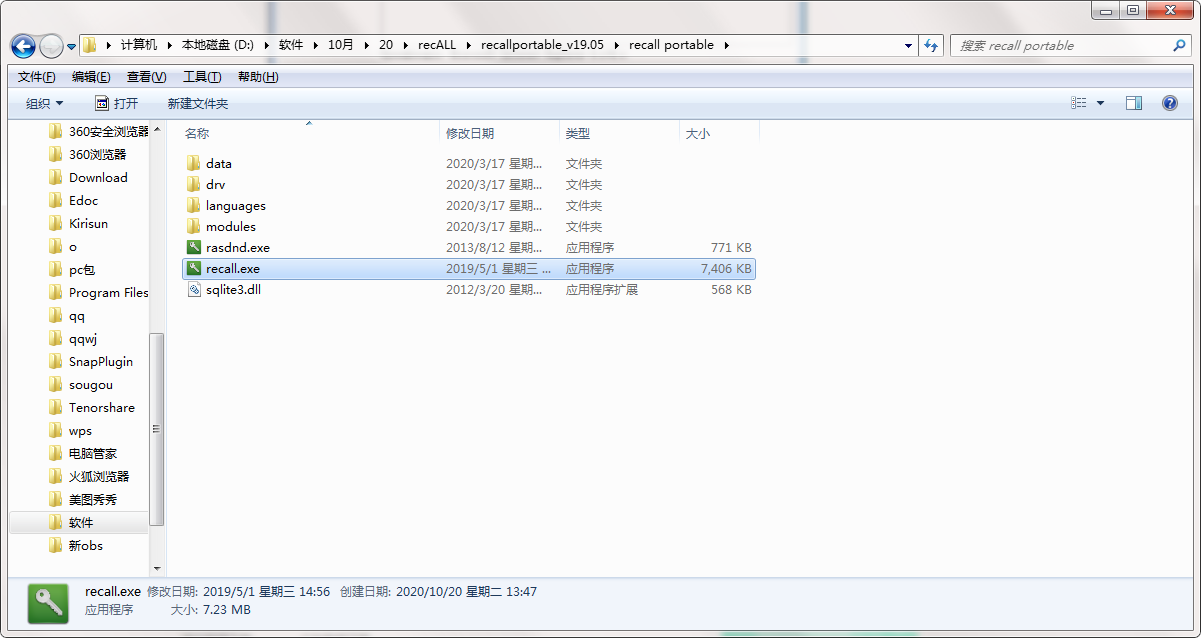Click the 7,406 KB size value

click(726, 268)
